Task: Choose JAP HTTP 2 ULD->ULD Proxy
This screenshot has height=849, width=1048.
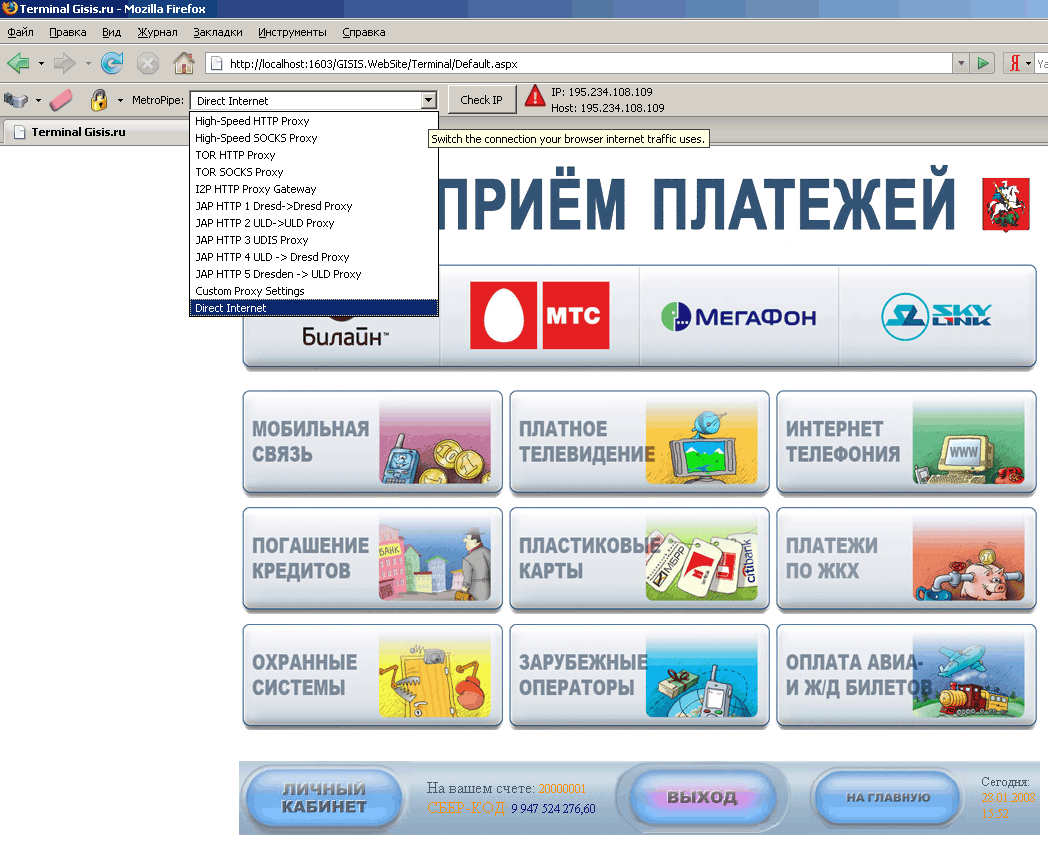Action: tap(314, 223)
